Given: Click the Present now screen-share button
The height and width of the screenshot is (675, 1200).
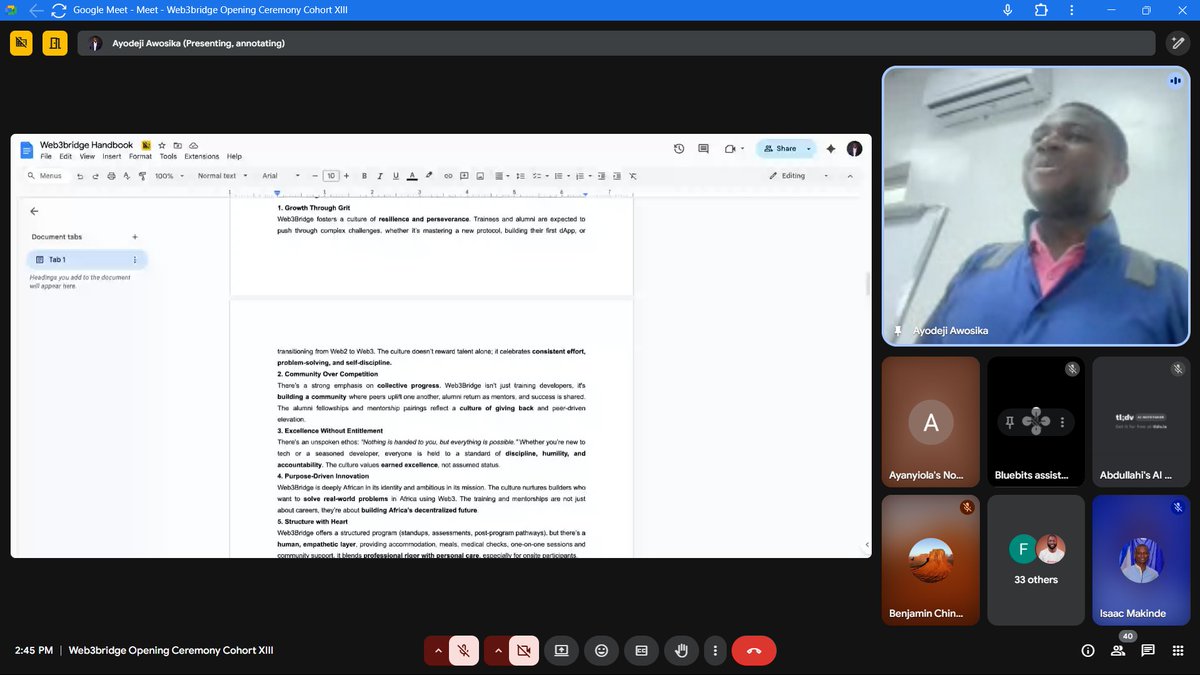Looking at the screenshot, I should [x=561, y=650].
